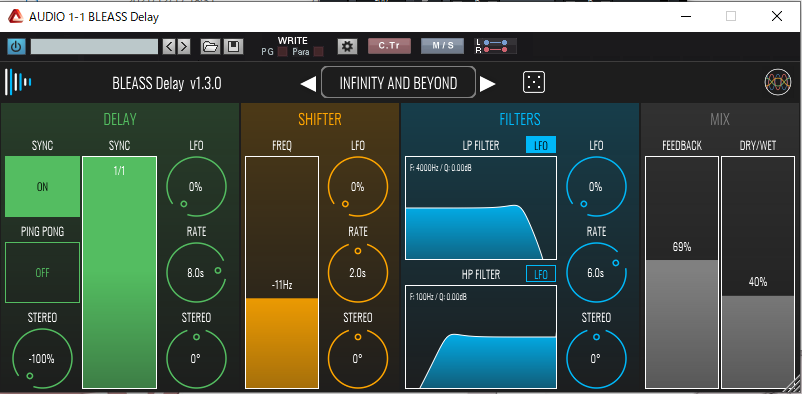Click the C.Tr button
Screen dimensions: 802x394
point(389,46)
